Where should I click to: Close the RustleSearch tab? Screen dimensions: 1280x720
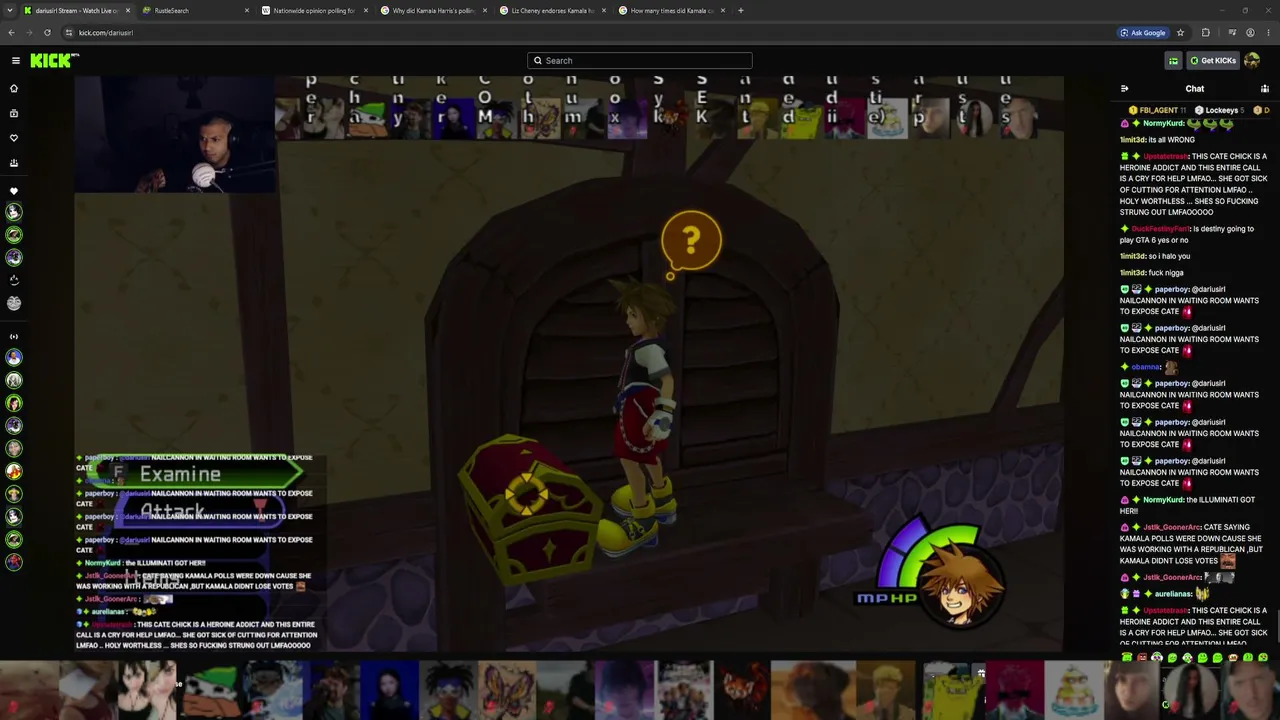(x=246, y=11)
